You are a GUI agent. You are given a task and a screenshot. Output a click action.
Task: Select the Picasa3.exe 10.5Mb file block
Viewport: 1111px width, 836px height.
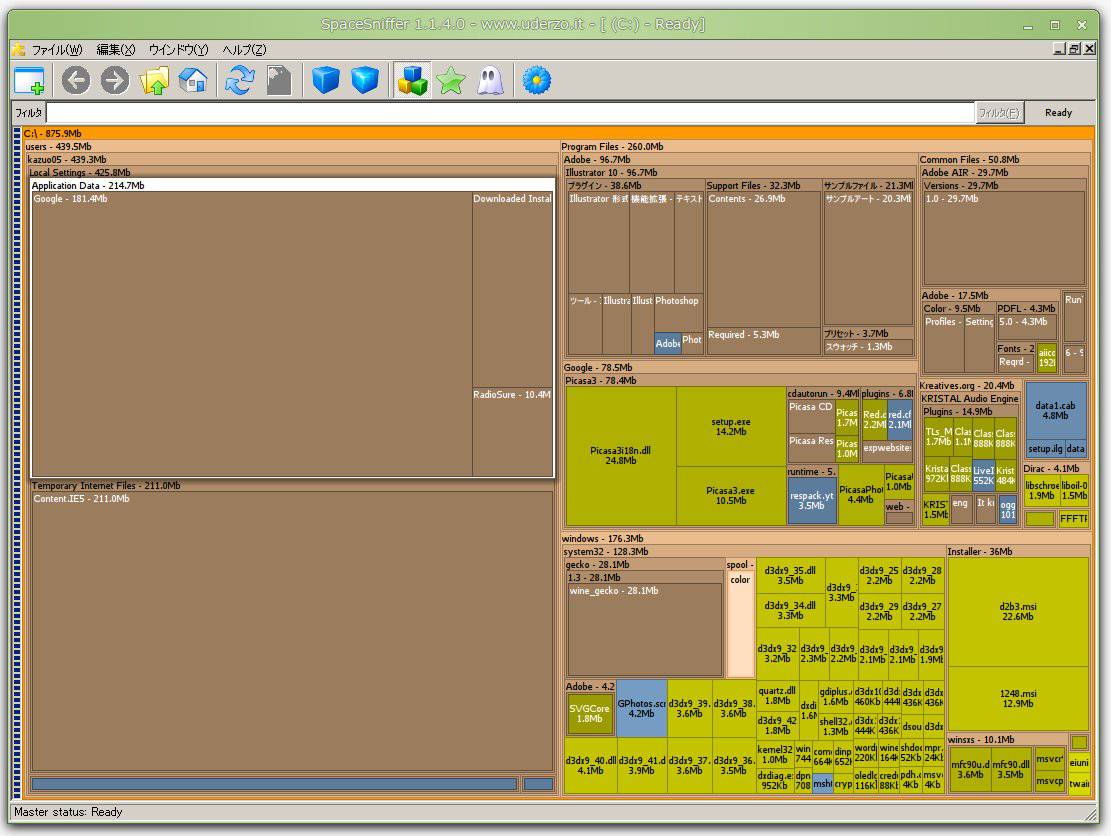coord(731,496)
